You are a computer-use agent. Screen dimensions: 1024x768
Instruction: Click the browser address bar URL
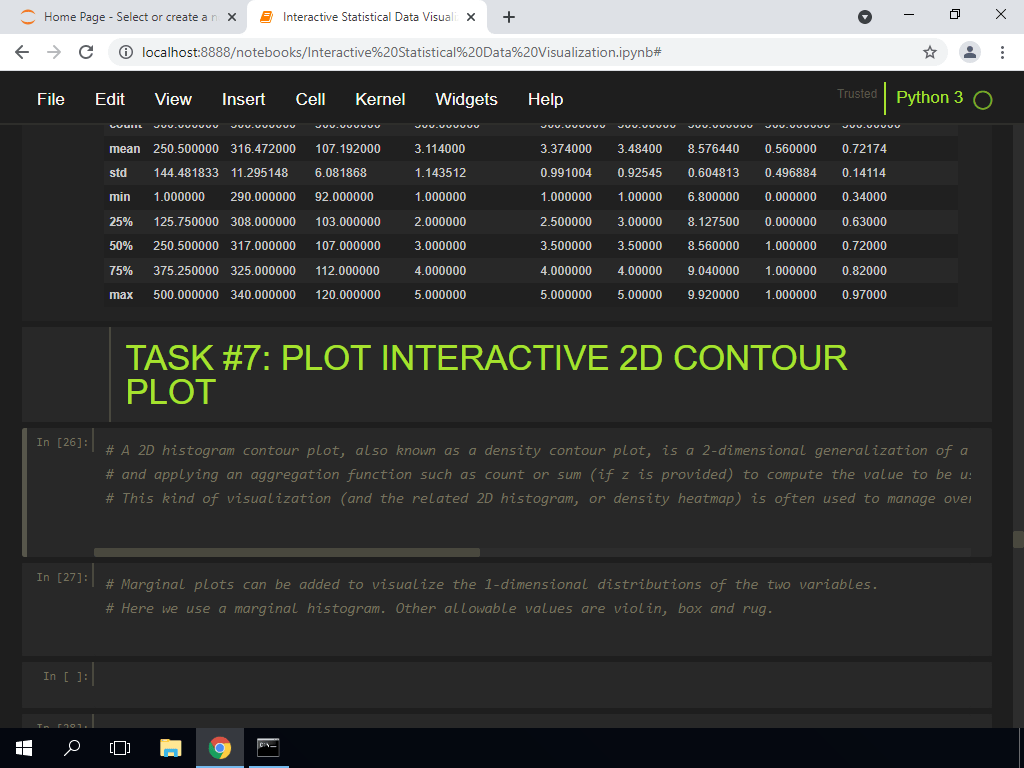pos(402,52)
